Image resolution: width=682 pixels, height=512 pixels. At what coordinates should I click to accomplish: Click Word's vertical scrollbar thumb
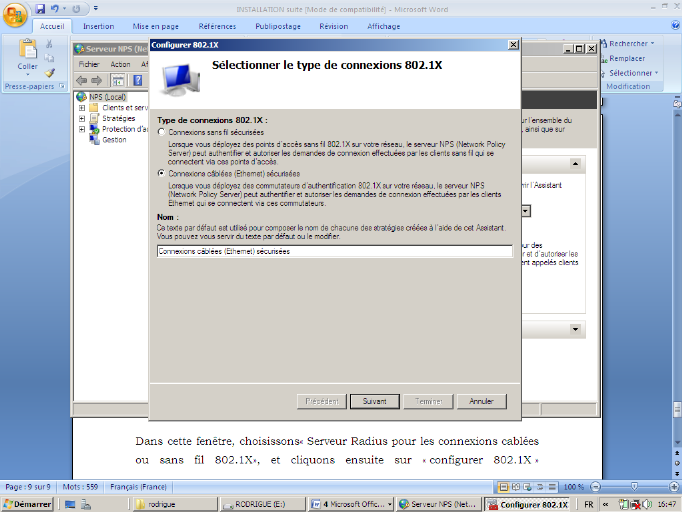677,409
